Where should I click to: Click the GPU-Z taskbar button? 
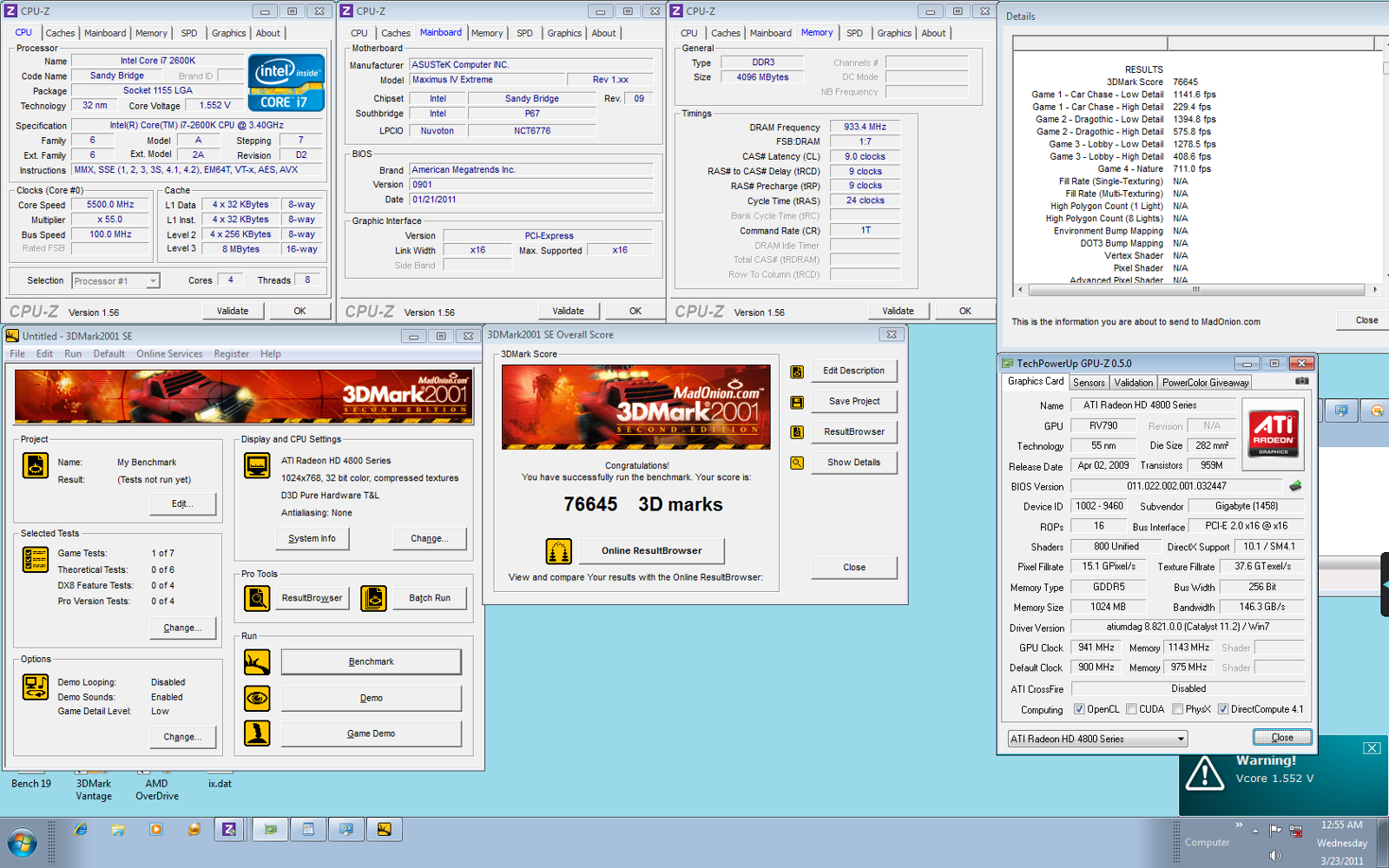coord(271,830)
